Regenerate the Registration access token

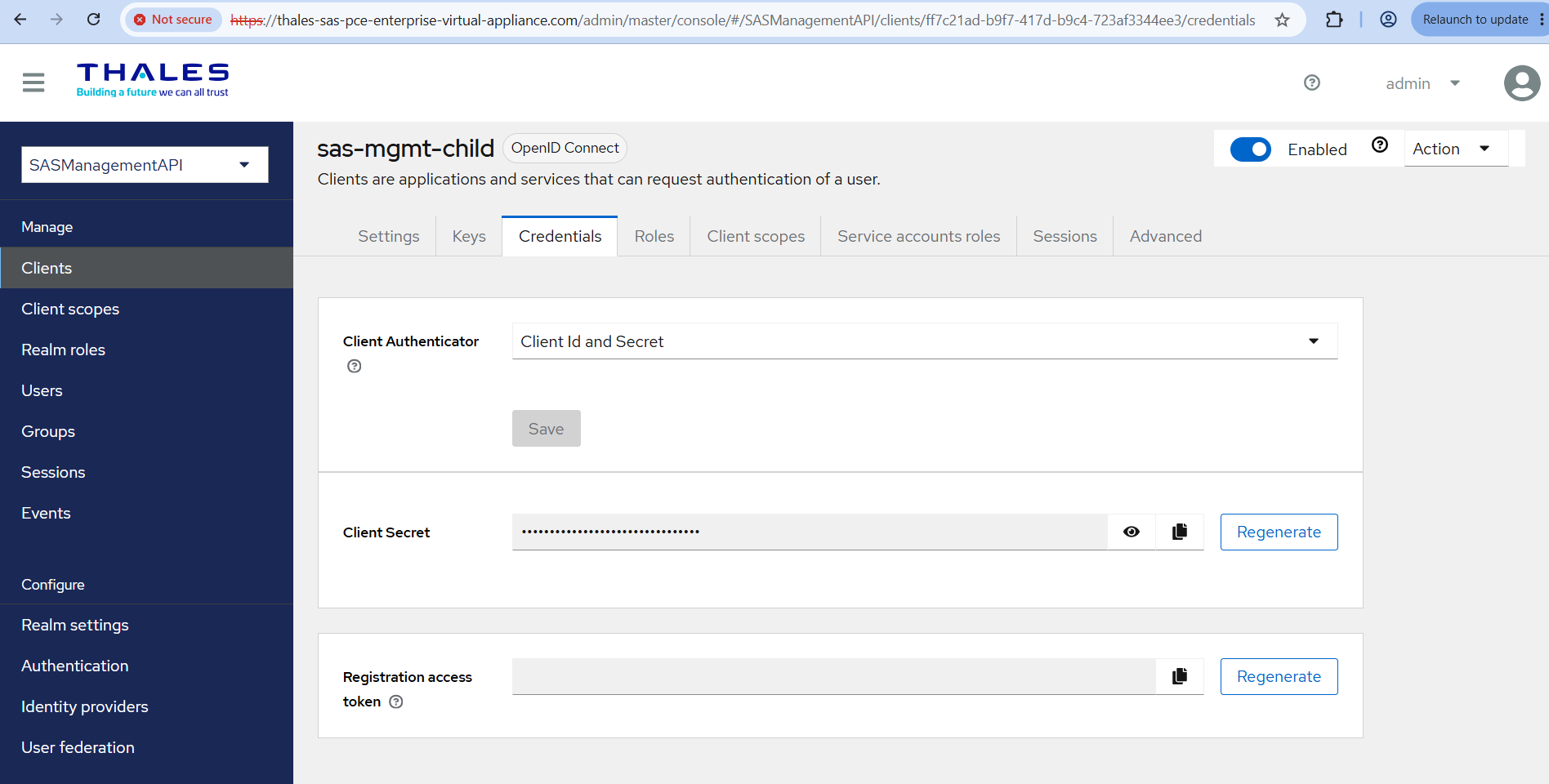[1279, 676]
